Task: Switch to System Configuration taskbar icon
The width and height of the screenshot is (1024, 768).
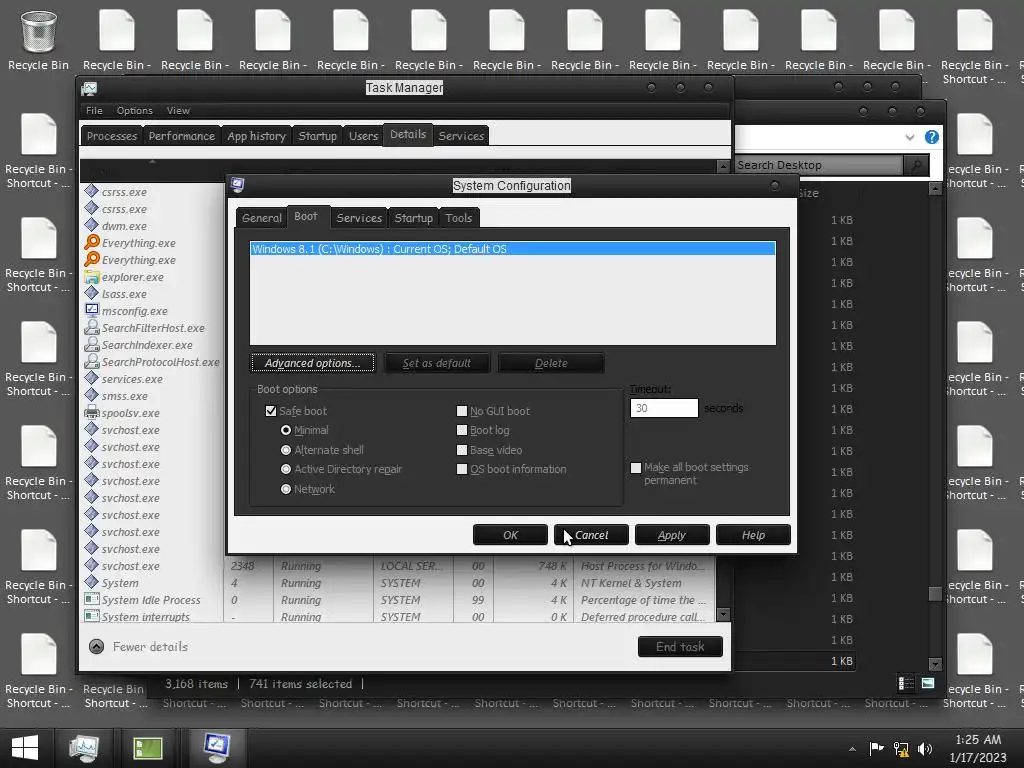Action: pos(216,747)
